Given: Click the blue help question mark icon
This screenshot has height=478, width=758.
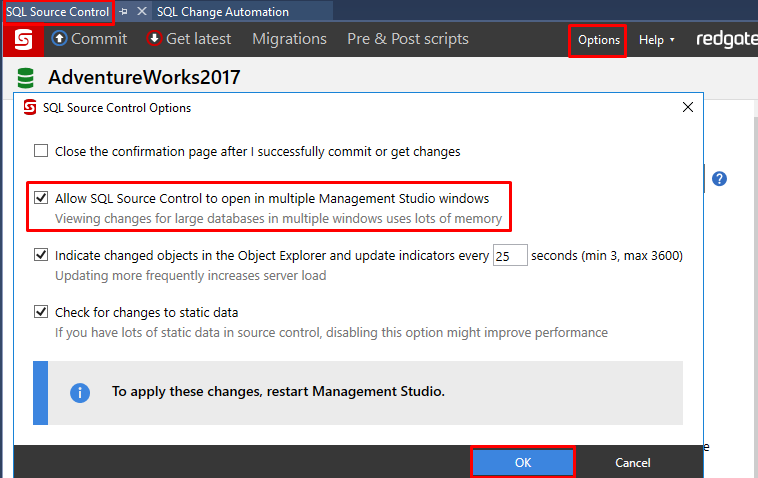Looking at the screenshot, I should click(x=719, y=179).
